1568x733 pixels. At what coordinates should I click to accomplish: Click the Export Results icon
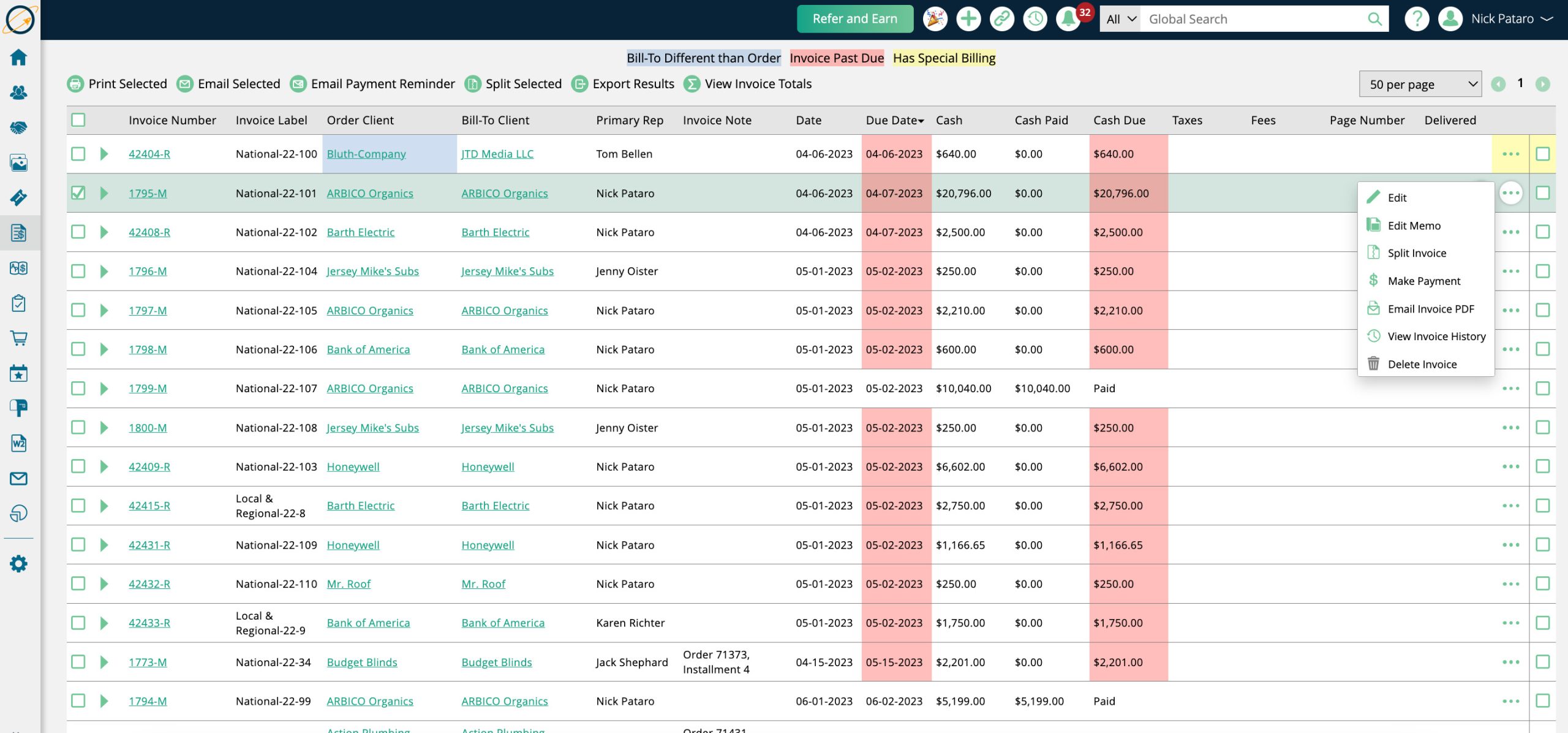tap(579, 84)
